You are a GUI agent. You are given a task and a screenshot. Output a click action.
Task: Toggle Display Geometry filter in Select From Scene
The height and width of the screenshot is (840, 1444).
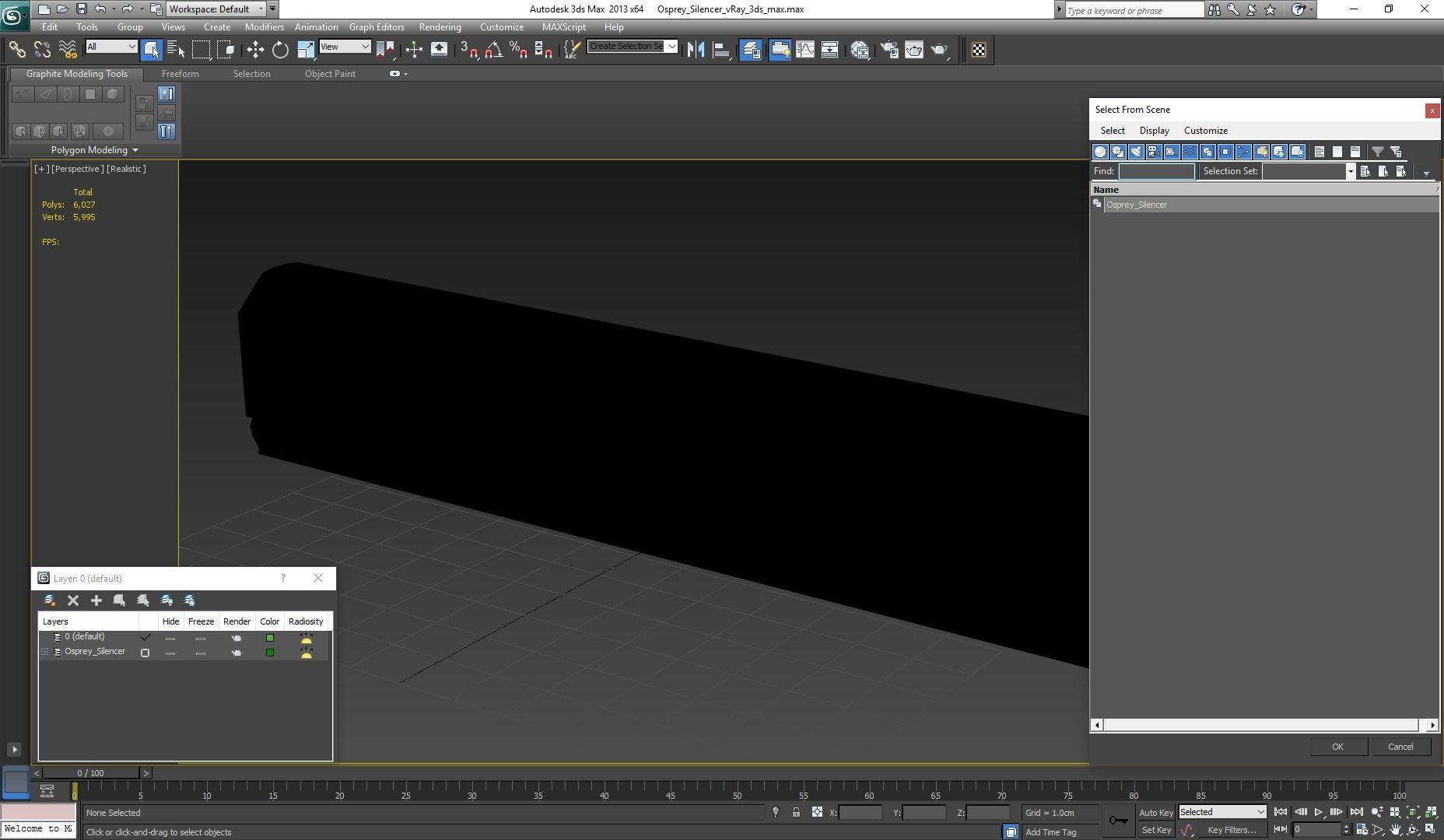pos(1100,152)
